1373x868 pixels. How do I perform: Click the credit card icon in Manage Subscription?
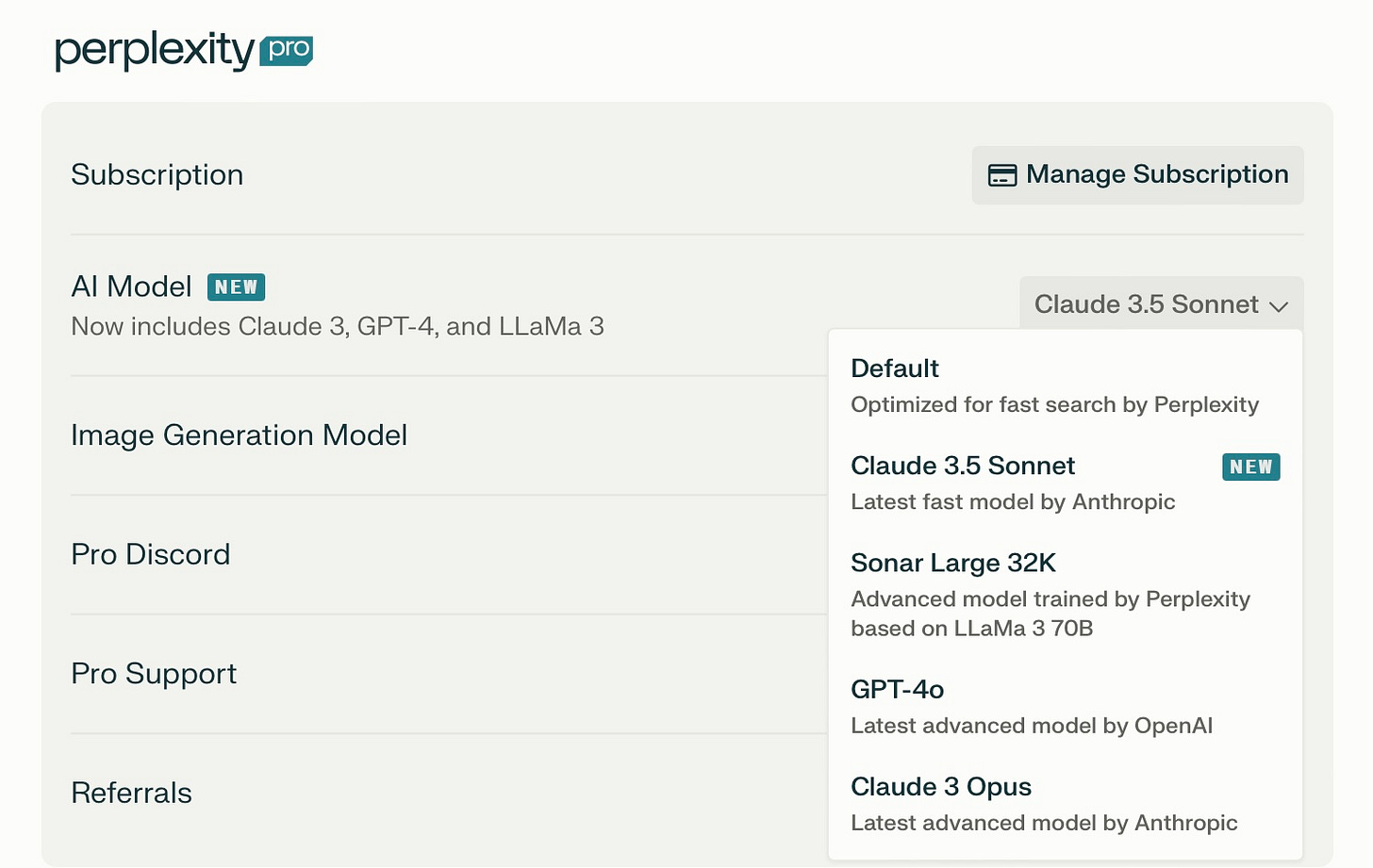coord(1001,175)
